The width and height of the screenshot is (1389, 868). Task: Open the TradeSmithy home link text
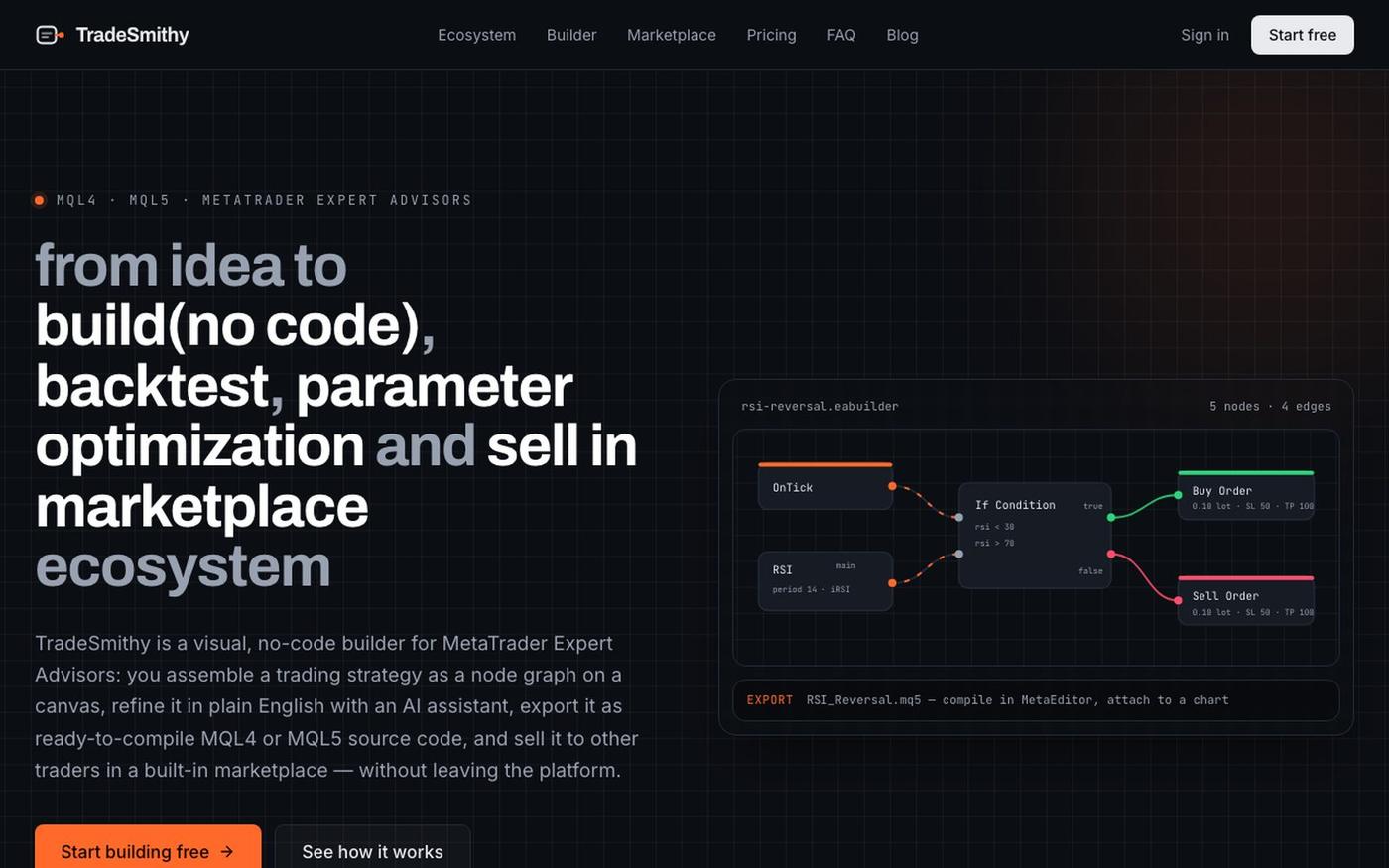tap(132, 35)
